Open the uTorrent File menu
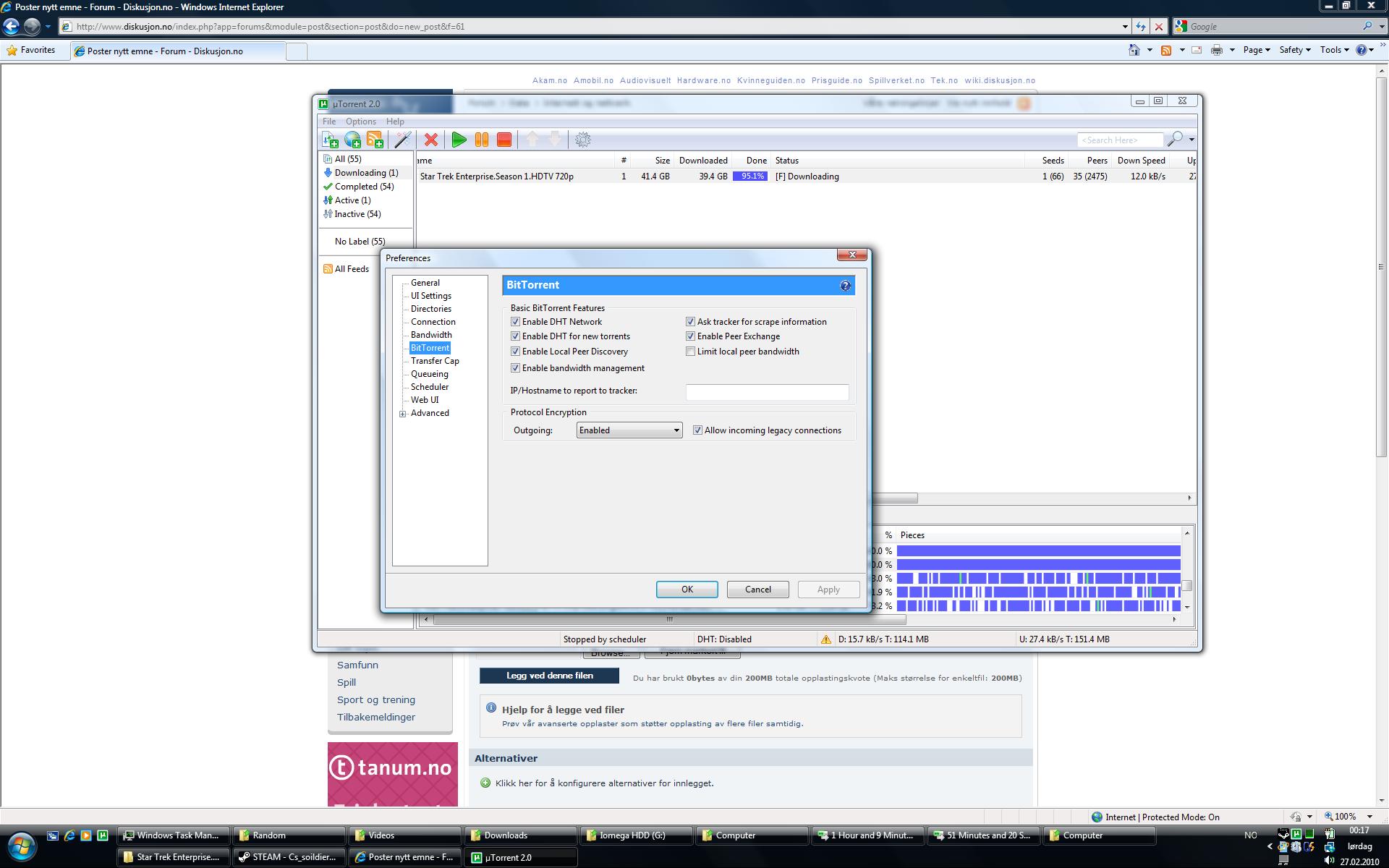This screenshot has height=868, width=1389. (x=329, y=122)
